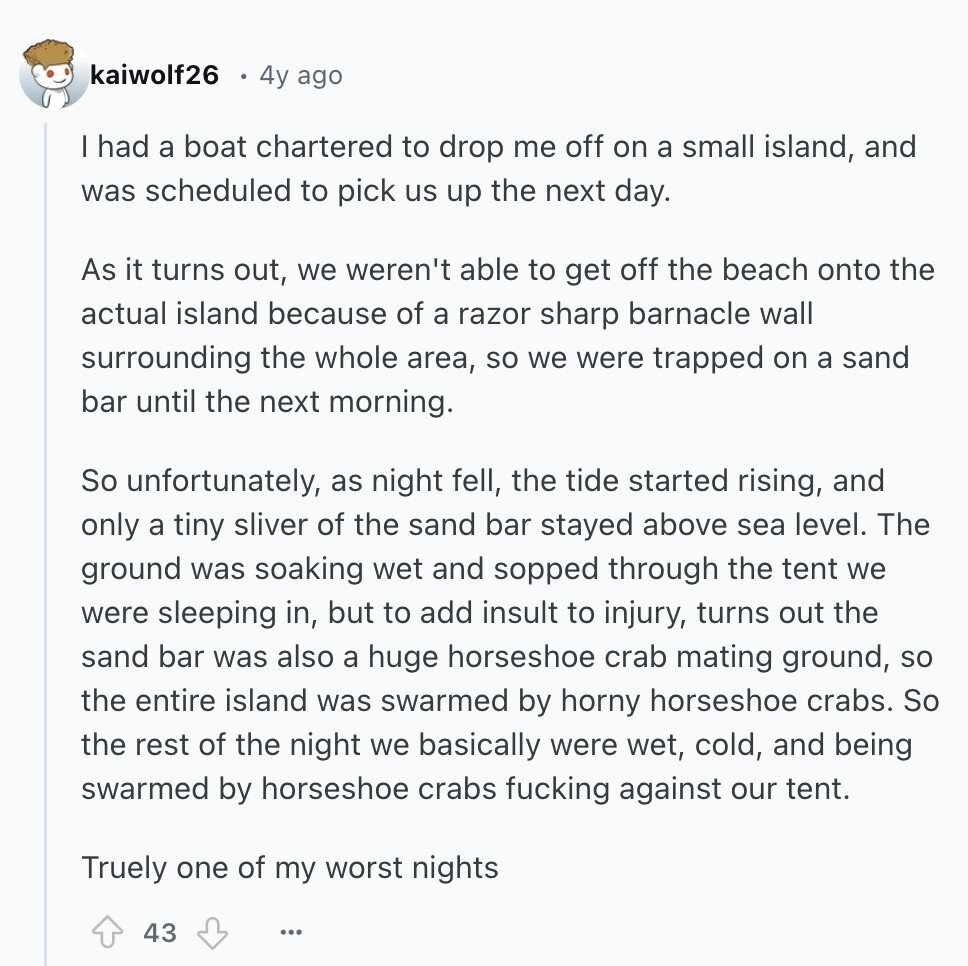Click the paragraph starting "As it turns out"
Image resolution: width=968 pixels, height=966 pixels.
[x=508, y=336]
